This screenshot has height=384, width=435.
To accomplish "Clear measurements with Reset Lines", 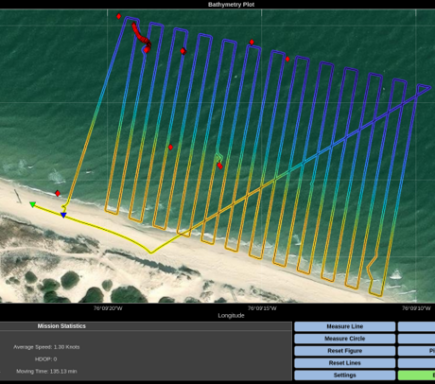I will tap(345, 363).
